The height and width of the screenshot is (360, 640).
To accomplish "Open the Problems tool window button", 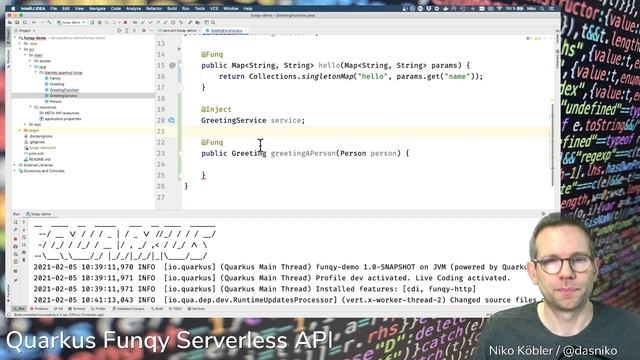I will (39, 309).
